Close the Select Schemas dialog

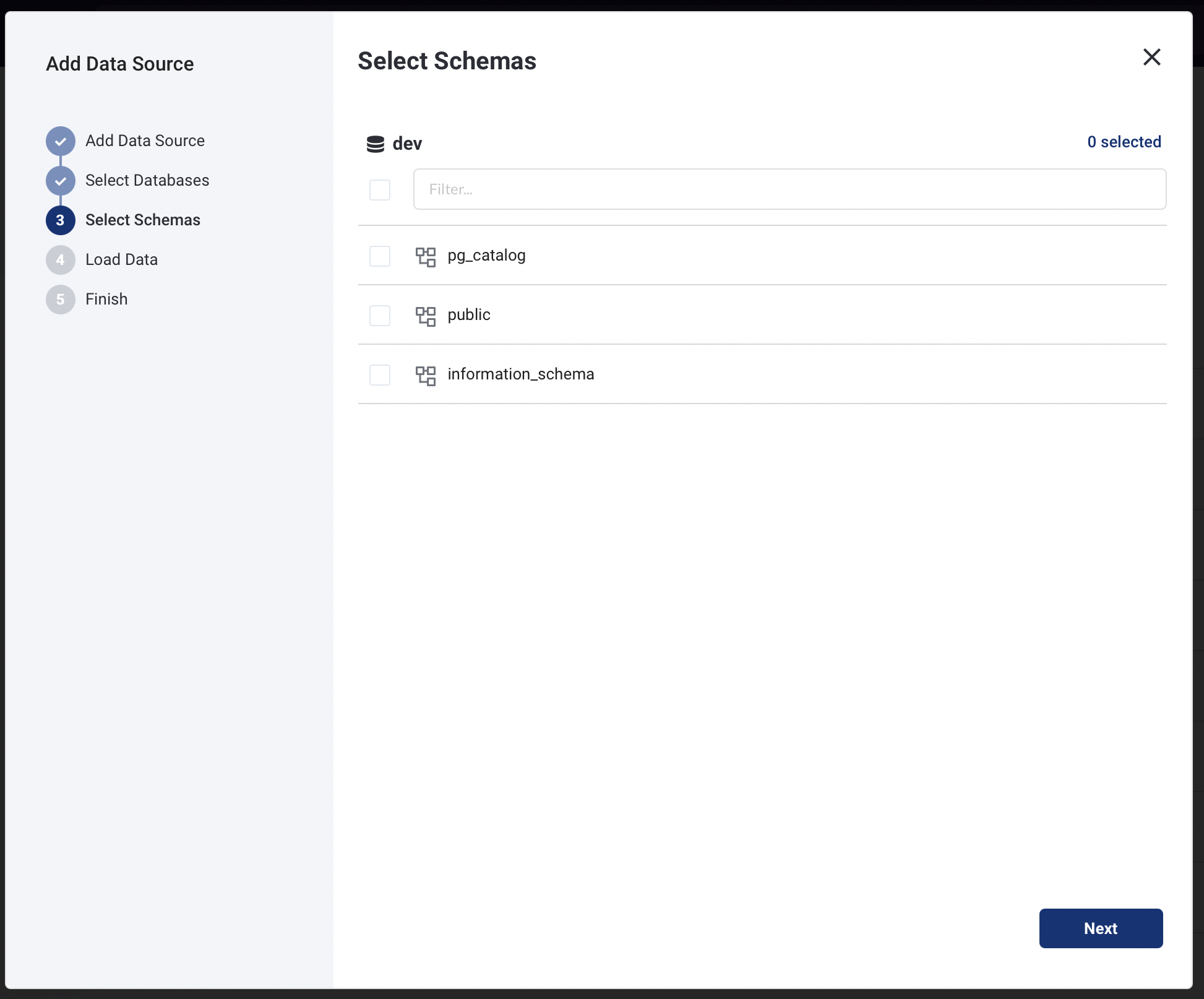[x=1151, y=57]
